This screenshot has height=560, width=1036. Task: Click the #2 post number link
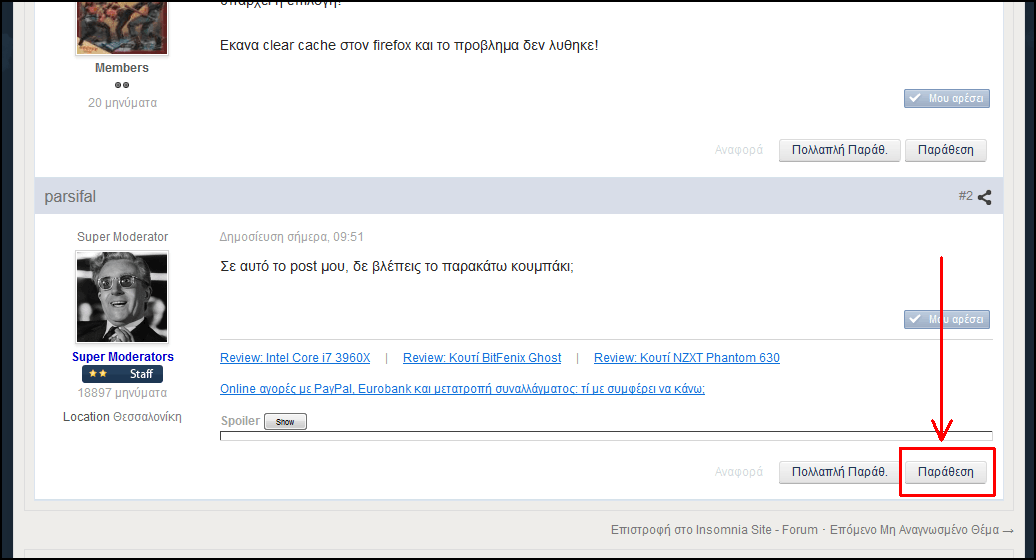[965, 196]
